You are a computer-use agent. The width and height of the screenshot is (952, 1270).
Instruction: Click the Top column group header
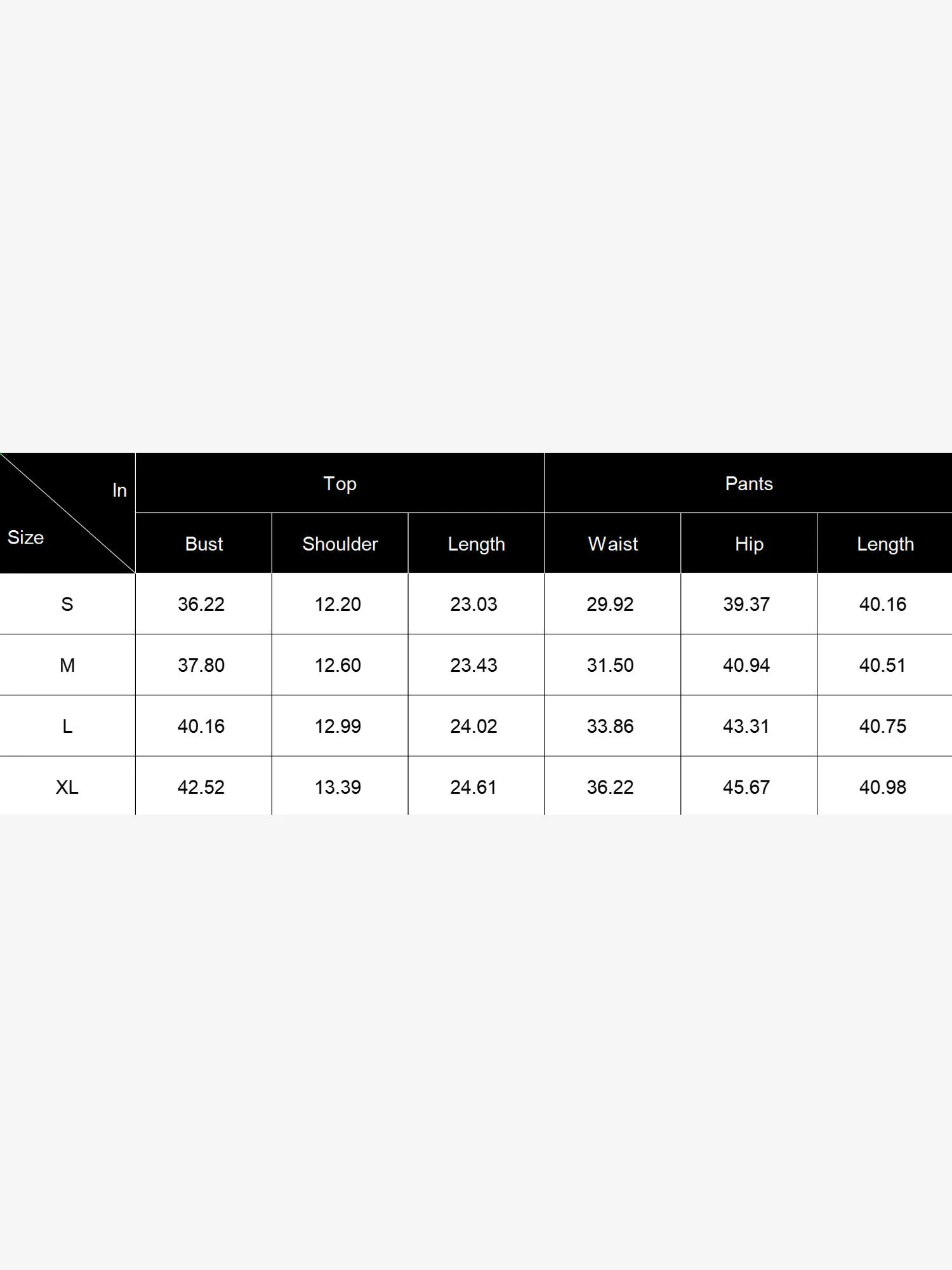coord(340,484)
